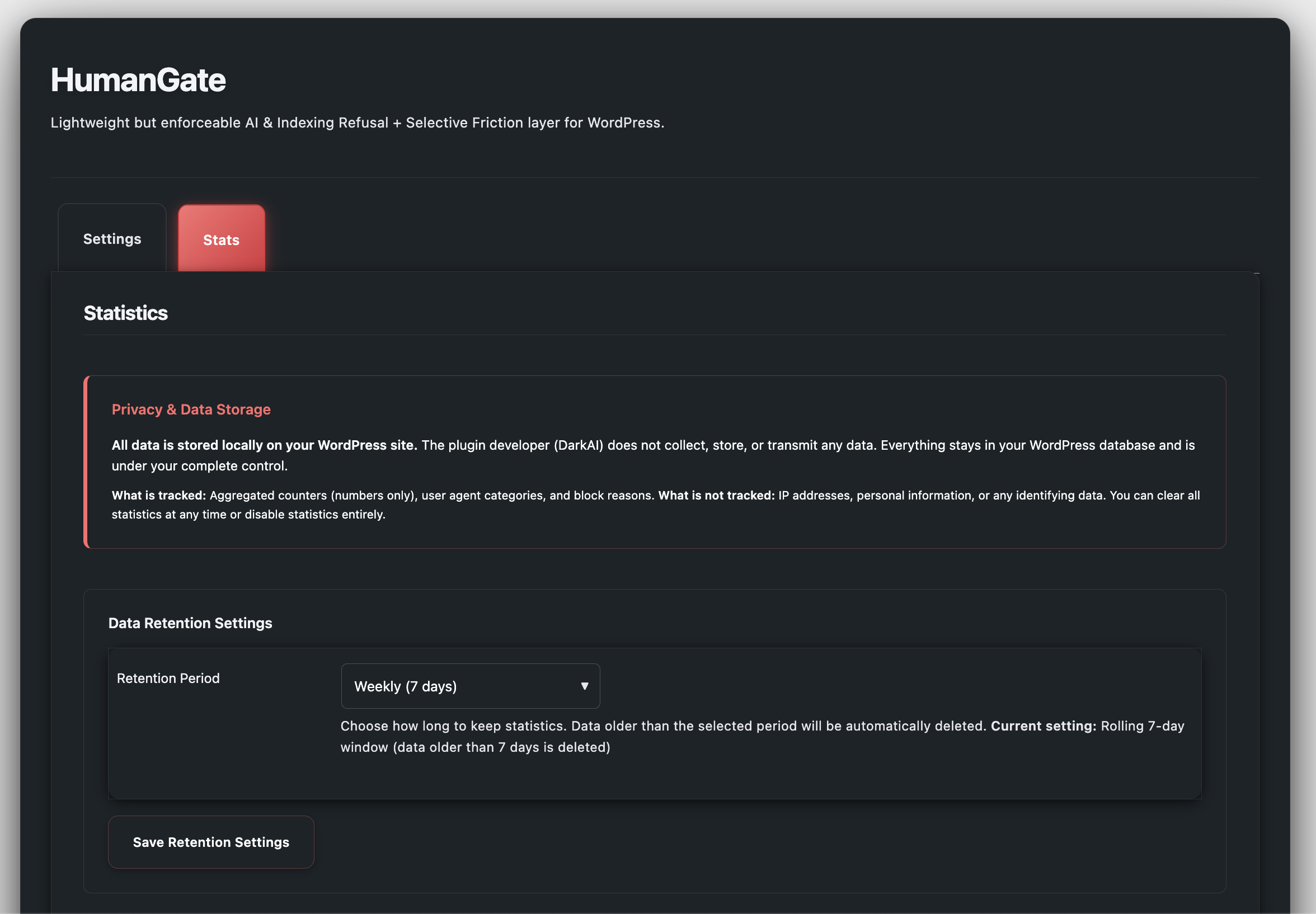Click the HumanGate page title
The width and height of the screenshot is (1316, 914).
138,79
